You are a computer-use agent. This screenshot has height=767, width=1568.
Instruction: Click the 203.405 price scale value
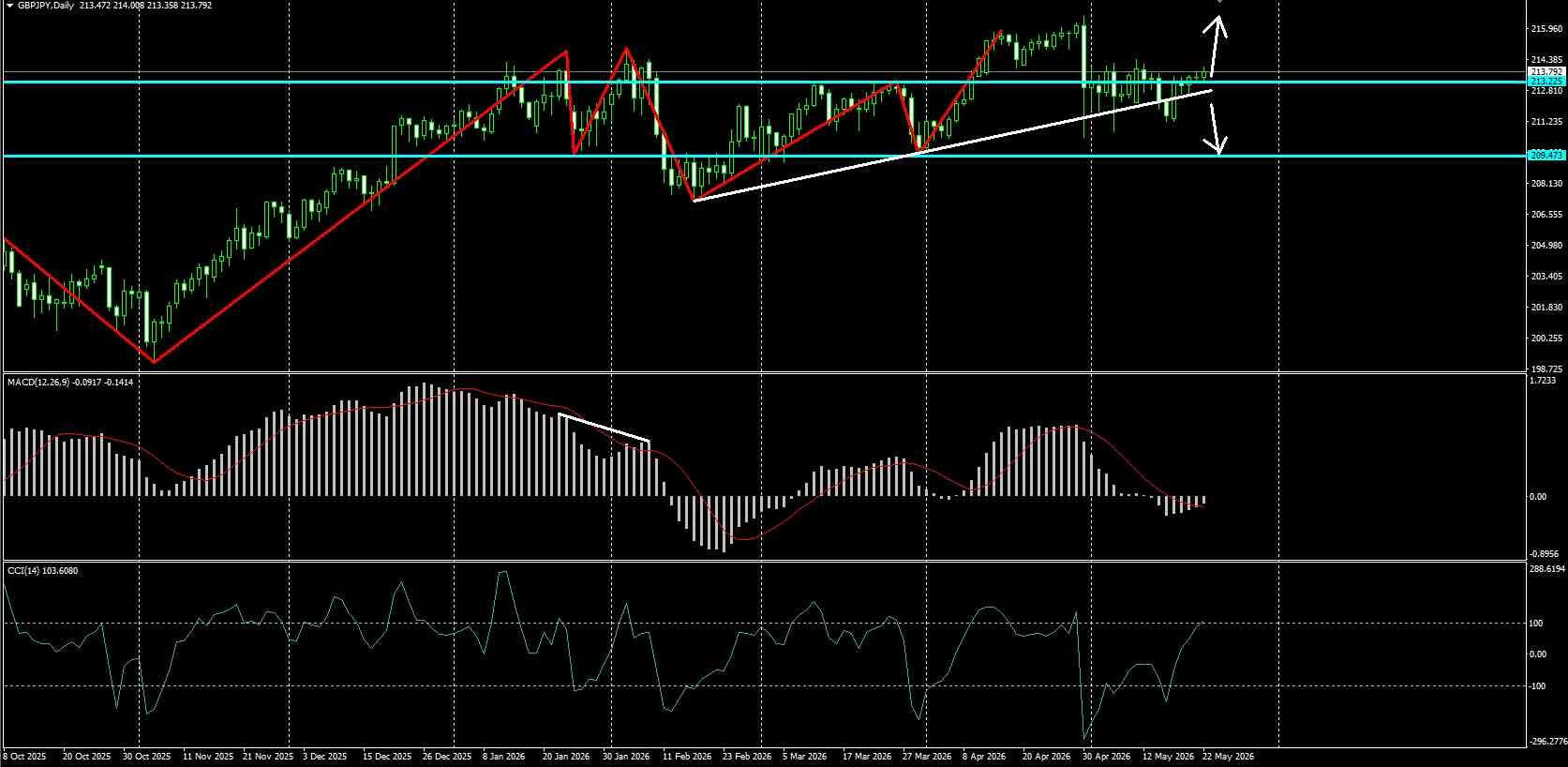click(x=1546, y=277)
